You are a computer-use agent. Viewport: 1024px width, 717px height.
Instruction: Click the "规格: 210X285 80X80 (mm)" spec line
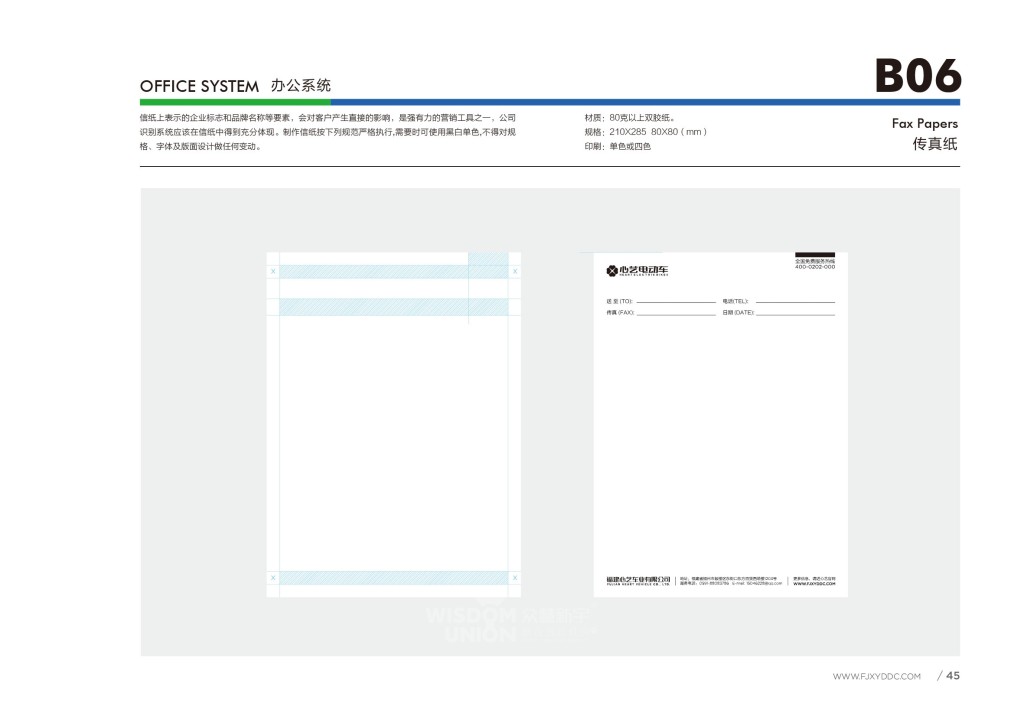[x=645, y=132]
